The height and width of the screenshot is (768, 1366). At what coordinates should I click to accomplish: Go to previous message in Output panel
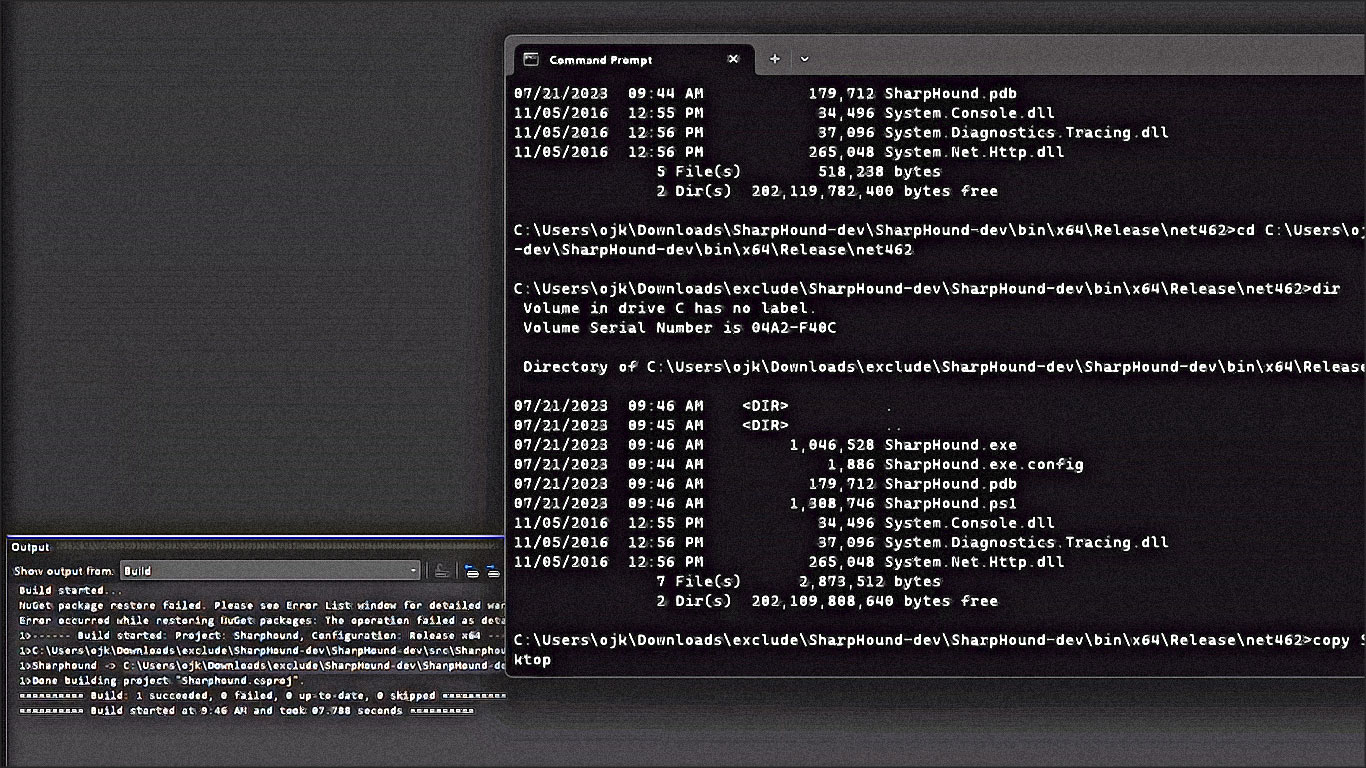point(471,571)
